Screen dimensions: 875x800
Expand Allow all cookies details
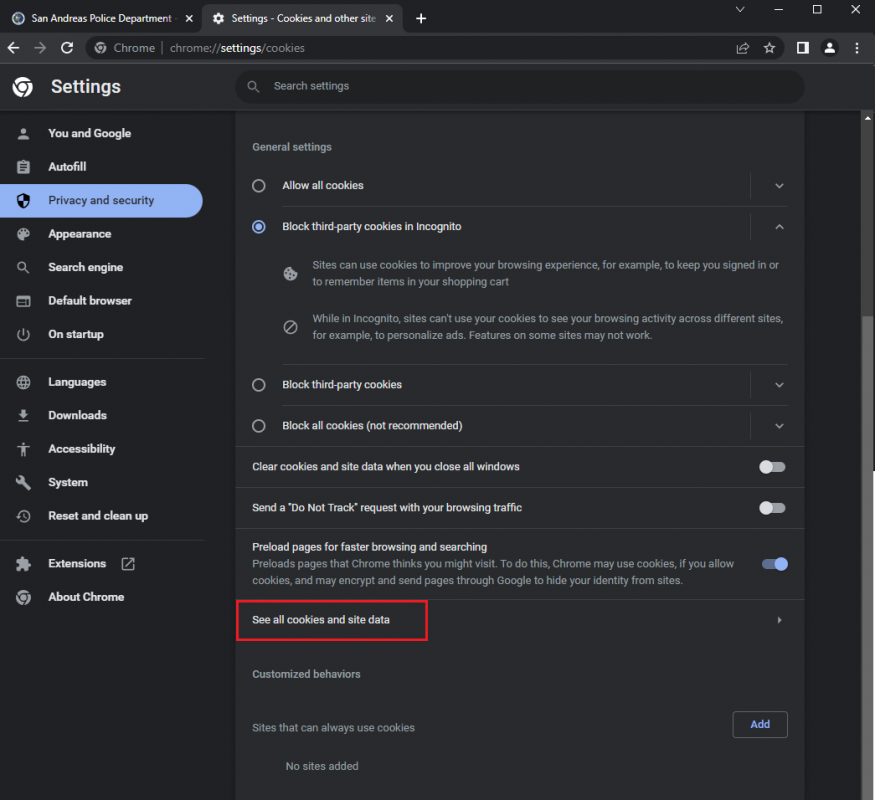[x=780, y=186]
